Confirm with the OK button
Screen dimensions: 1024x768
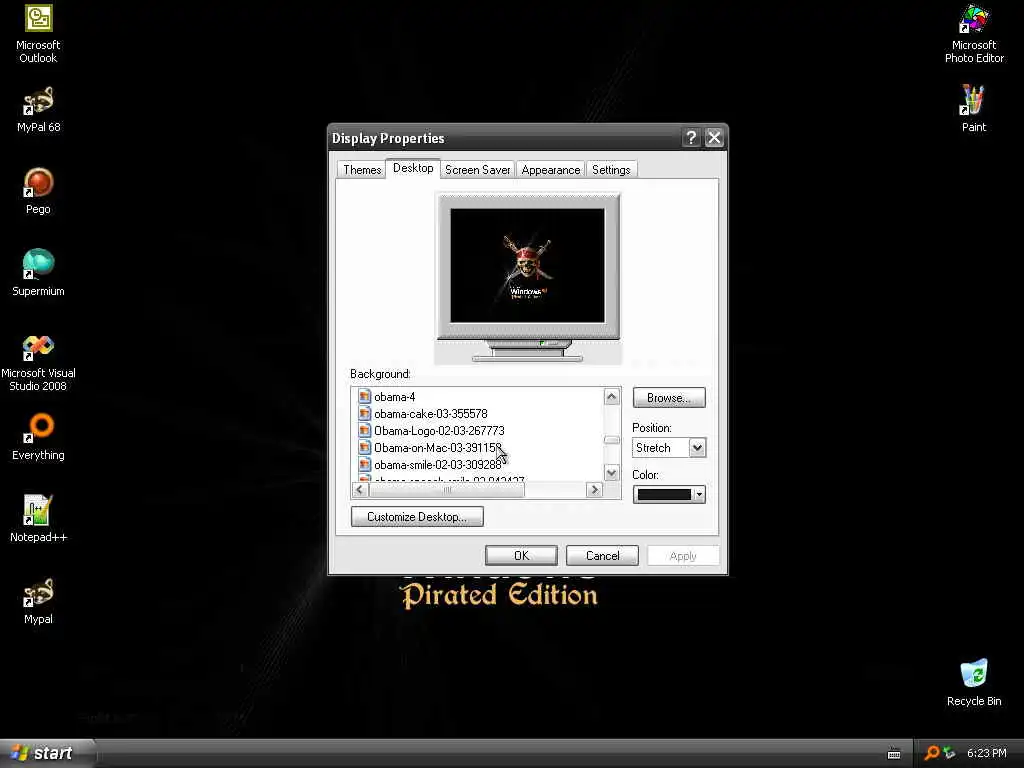(521, 556)
